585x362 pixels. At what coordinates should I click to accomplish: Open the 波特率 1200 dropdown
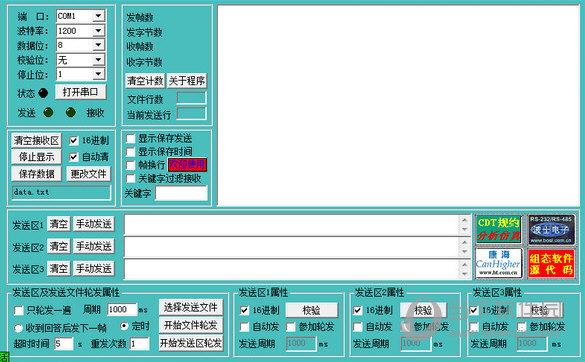point(98,31)
